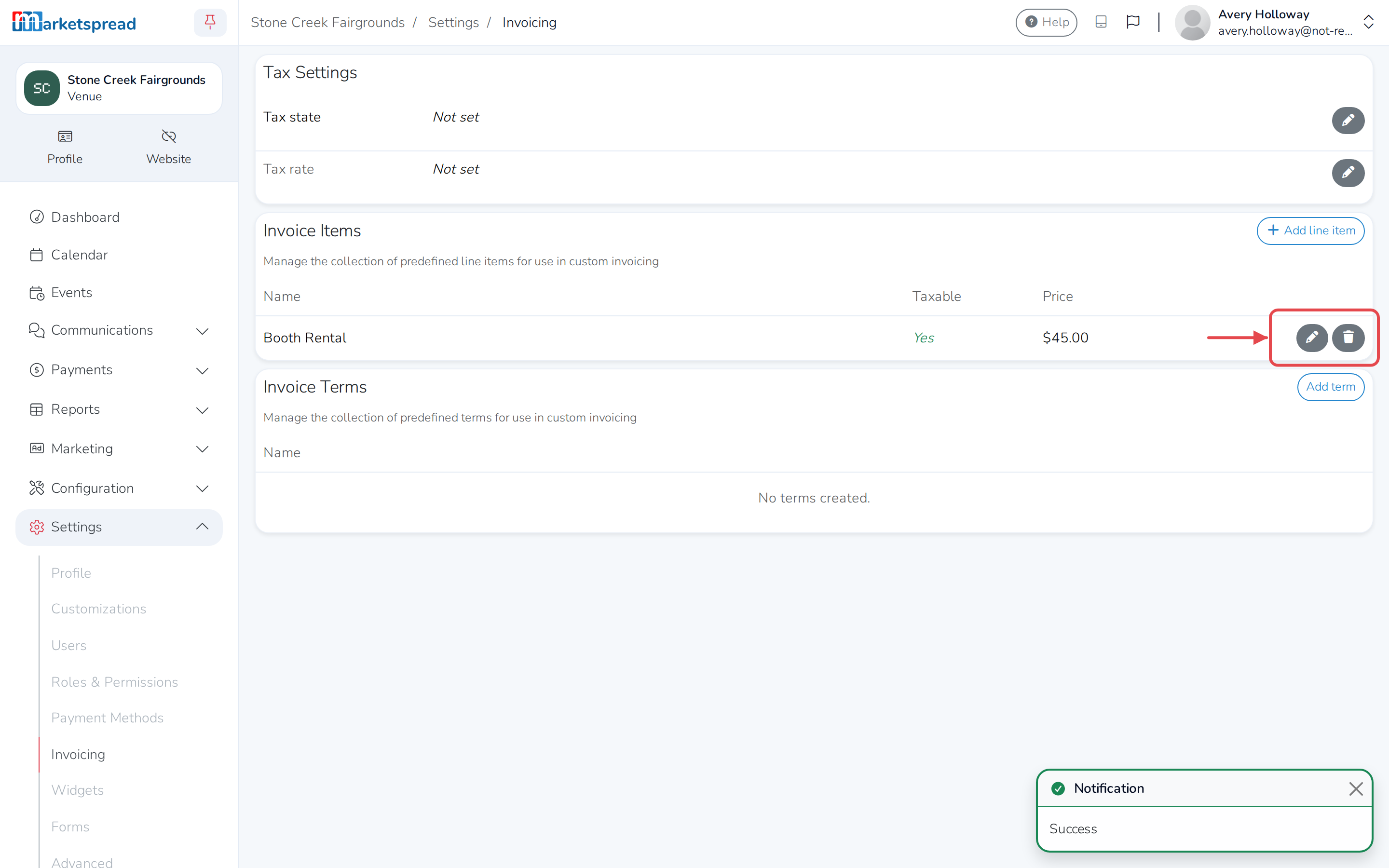Open Roles & Permissions settings
Image resolution: width=1389 pixels, height=868 pixels.
[x=115, y=682]
